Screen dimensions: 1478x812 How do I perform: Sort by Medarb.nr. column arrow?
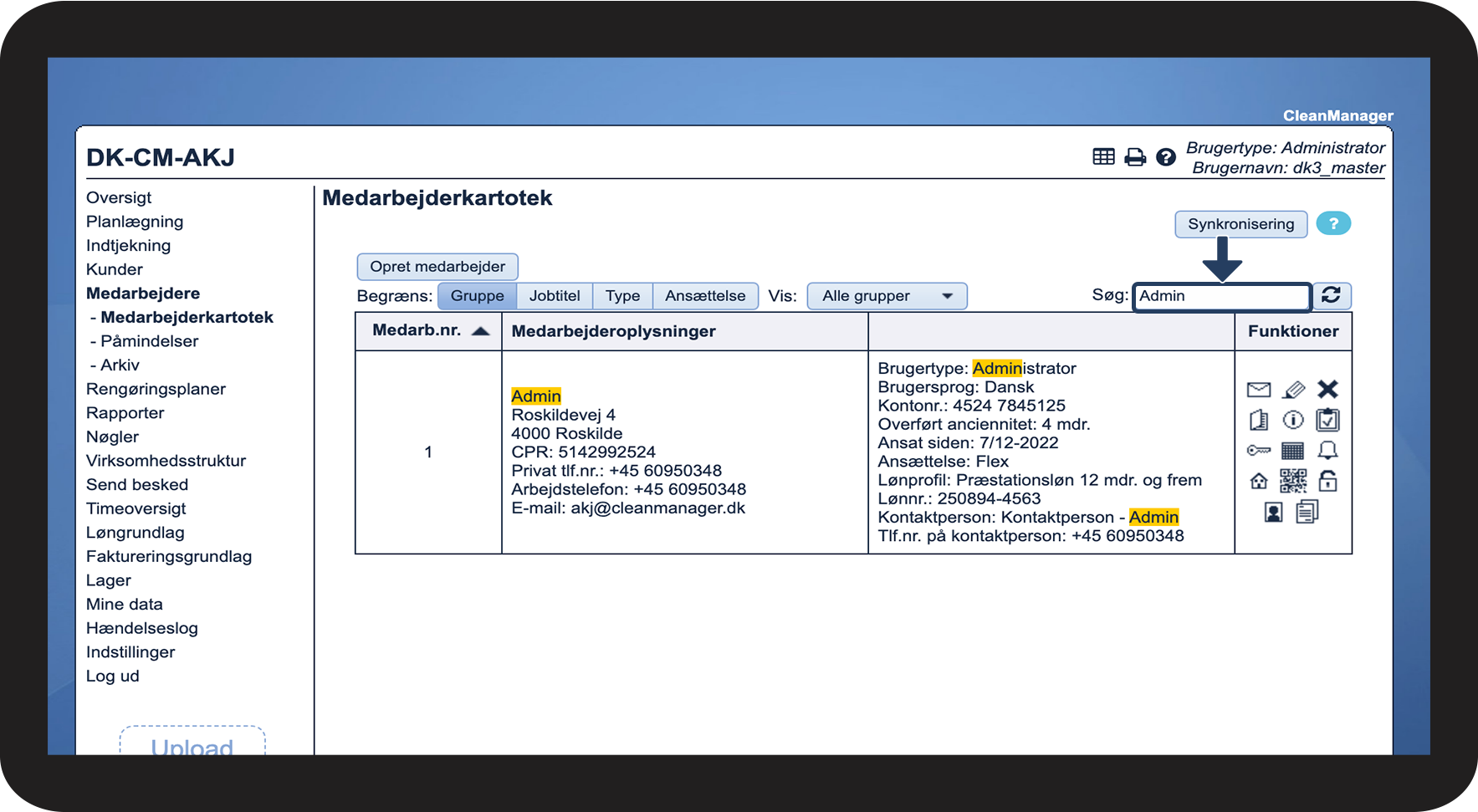pos(480,331)
